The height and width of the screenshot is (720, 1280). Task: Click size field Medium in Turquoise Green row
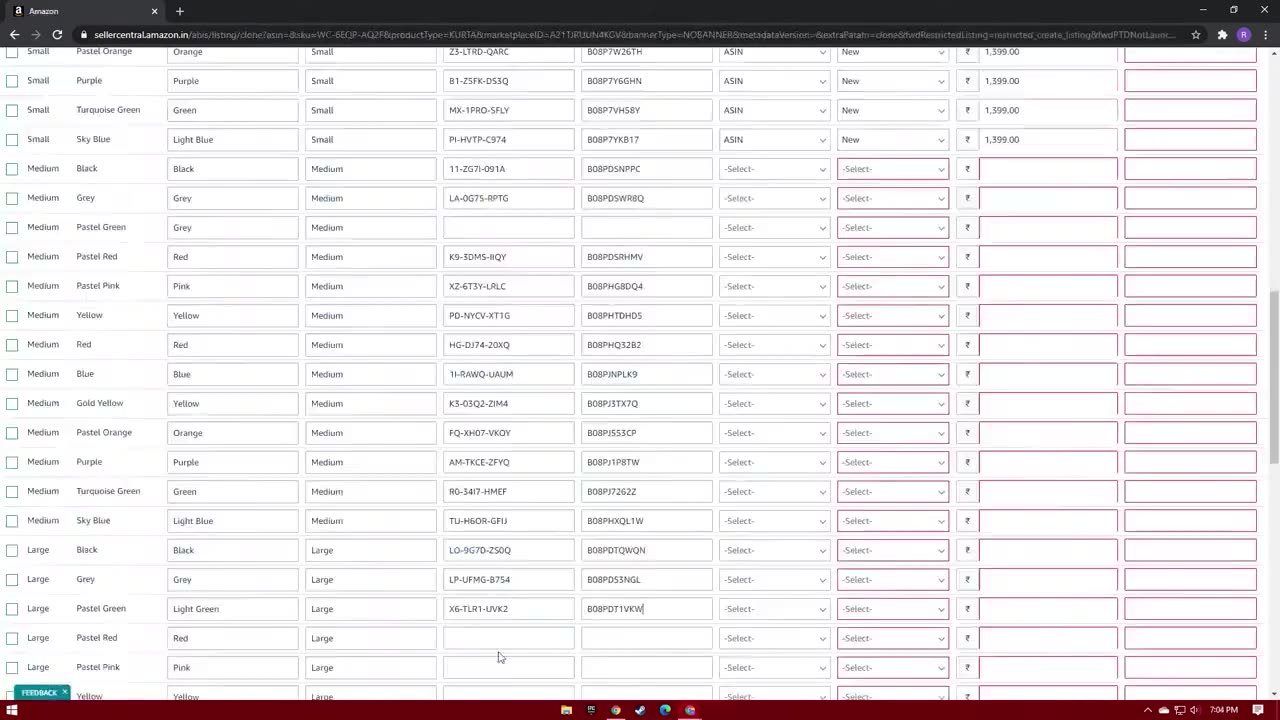[x=371, y=491]
